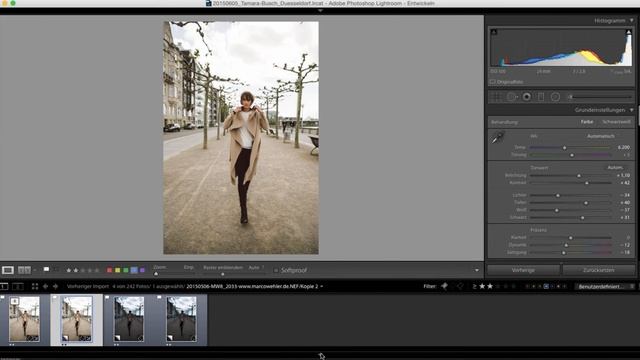The width and height of the screenshot is (640, 360).
Task: Select second window display icon 2
Action: 18,287
